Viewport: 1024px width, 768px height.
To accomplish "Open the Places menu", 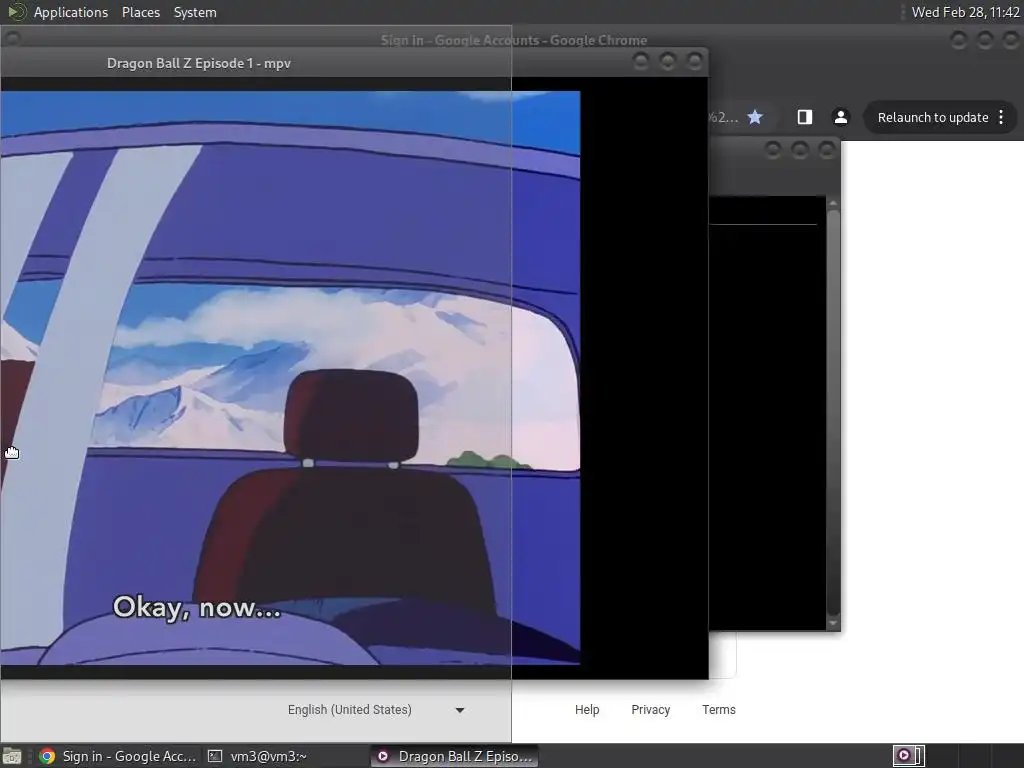I will pyautogui.click(x=140, y=12).
